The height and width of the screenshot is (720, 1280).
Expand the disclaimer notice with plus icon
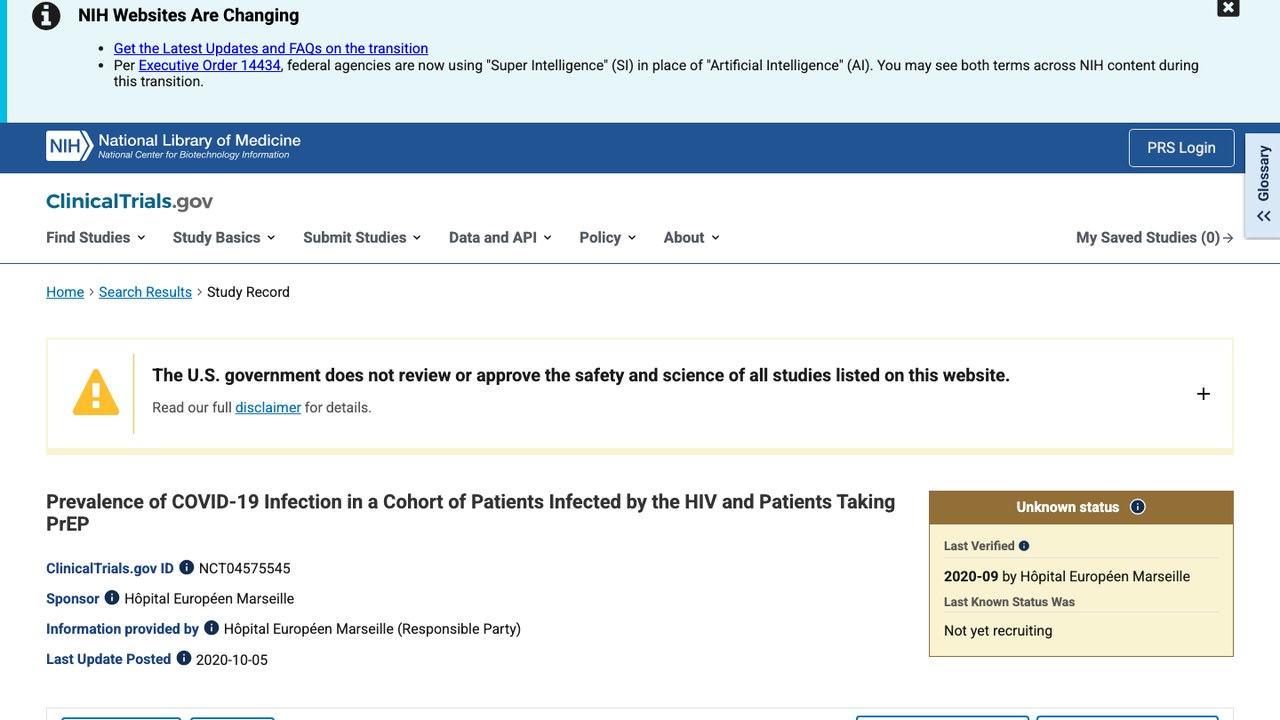point(1203,394)
